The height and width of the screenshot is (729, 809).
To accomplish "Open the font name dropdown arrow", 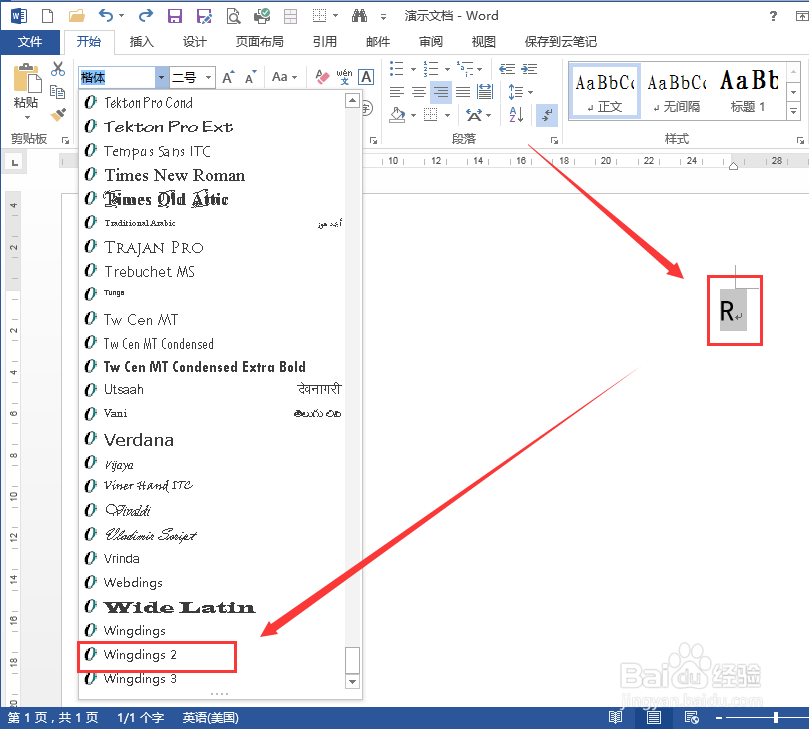I will (161, 77).
